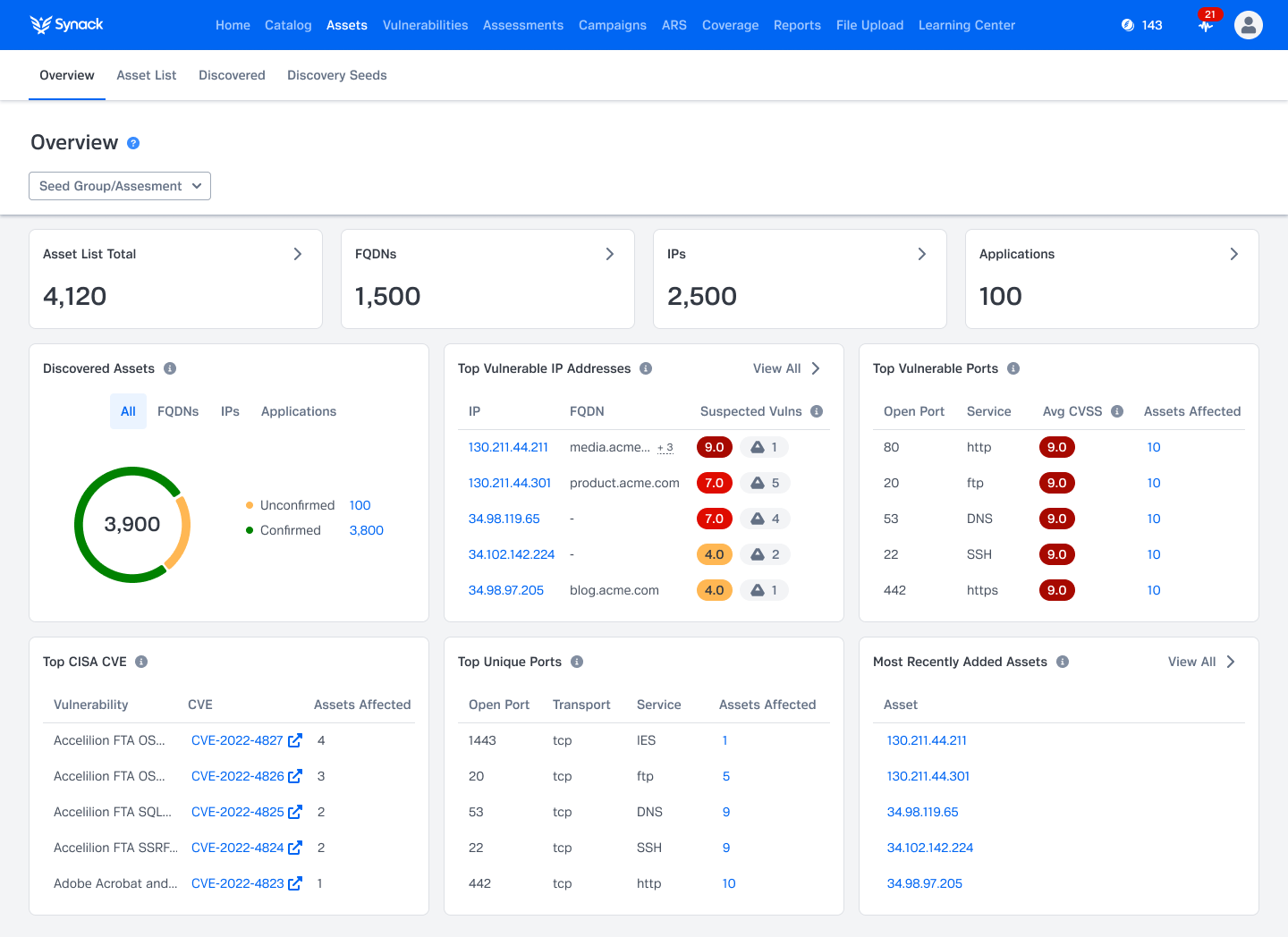Open the Overview help question-mark icon
The width and height of the screenshot is (1288, 937).
[133, 143]
